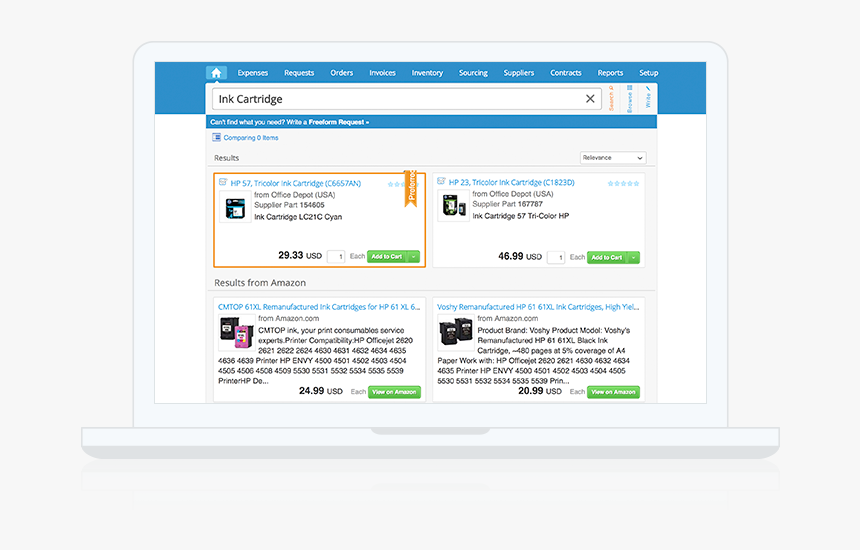Open HP 23 Tricolor Ink Cartridge title
The height and width of the screenshot is (550, 860).
point(512,182)
